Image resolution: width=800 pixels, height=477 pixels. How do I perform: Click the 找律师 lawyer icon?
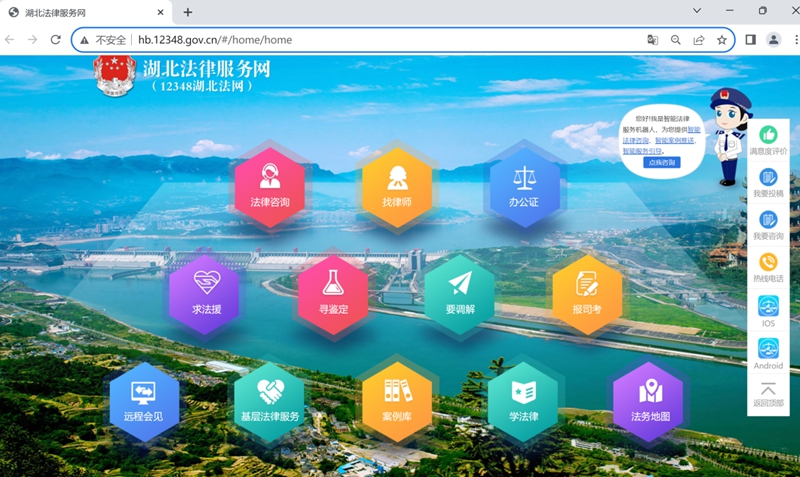pyautogui.click(x=397, y=185)
